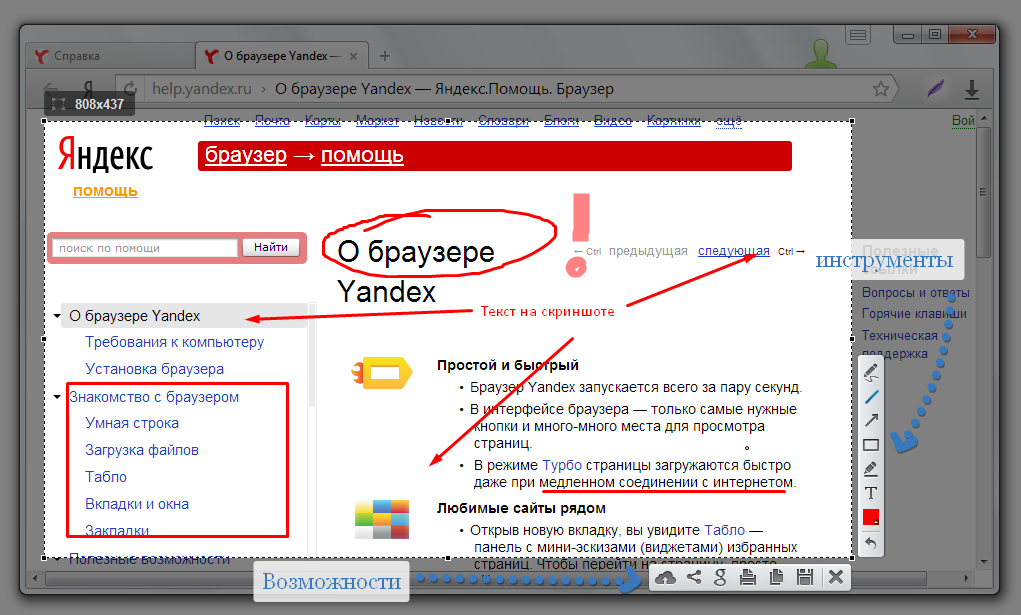This screenshot has height=615, width=1021.
Task: Select the Line drawing tool
Action: click(871, 397)
